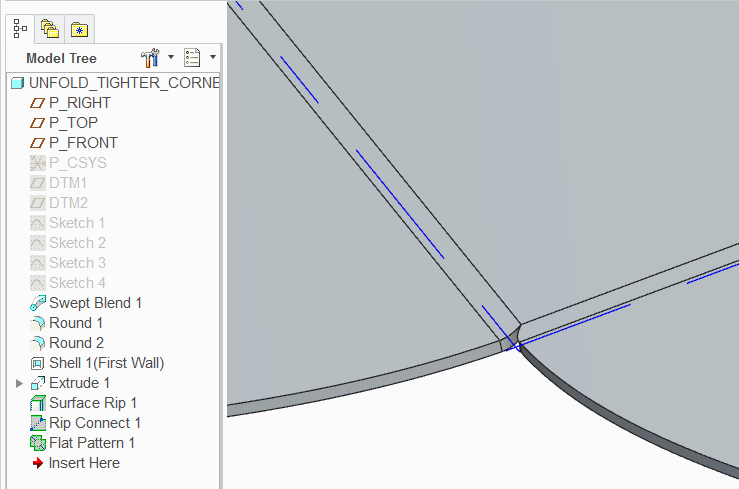The image size is (739, 489).
Task: Click the Round 1 icon
Action: pos(38,323)
